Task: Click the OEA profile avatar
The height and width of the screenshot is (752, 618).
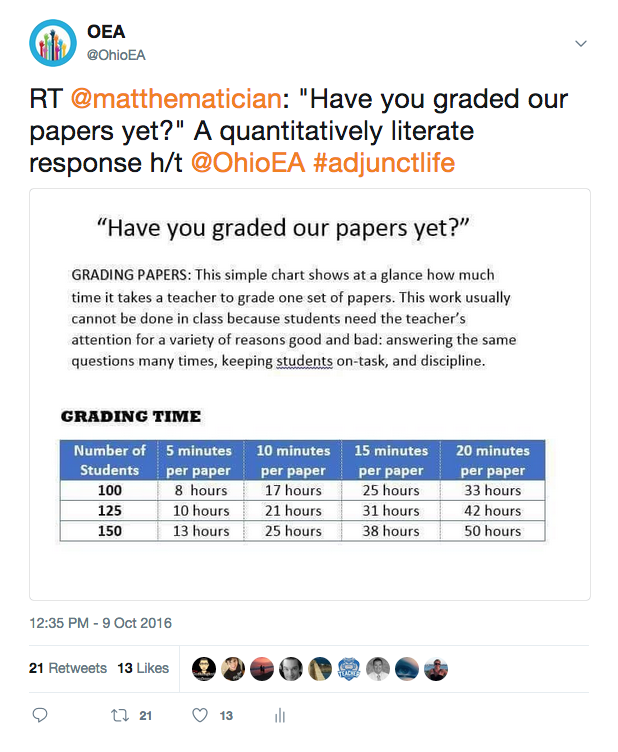Action: pos(53,43)
